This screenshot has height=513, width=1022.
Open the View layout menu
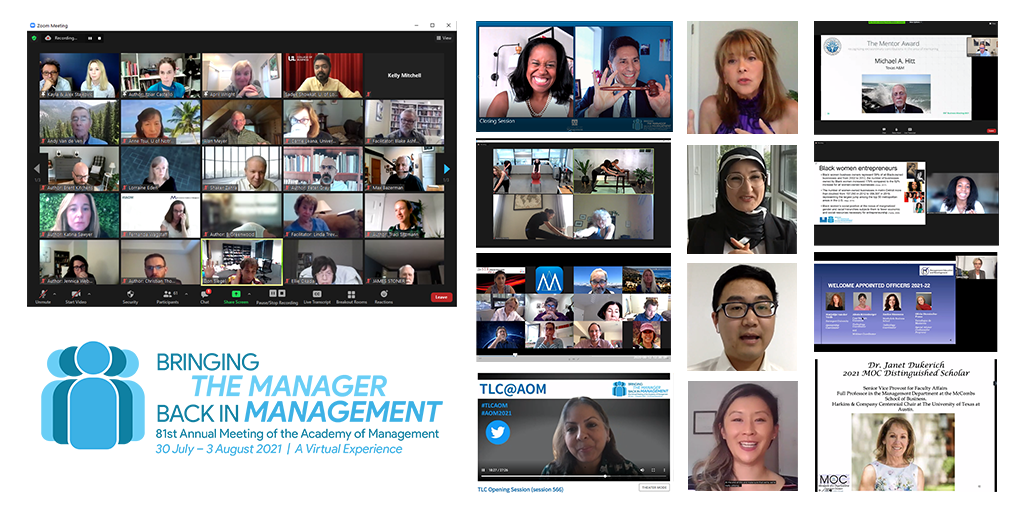point(444,38)
